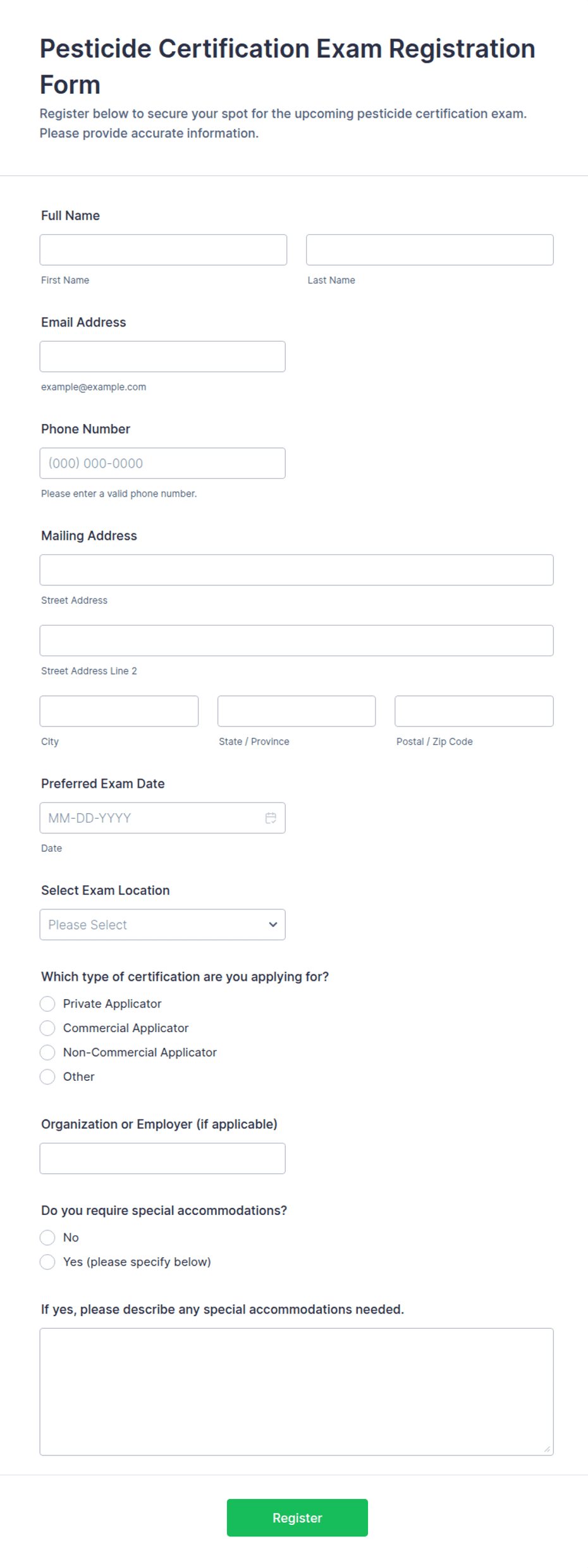The image size is (588, 1568).
Task: Focus the First Name input field
Action: [x=163, y=250]
